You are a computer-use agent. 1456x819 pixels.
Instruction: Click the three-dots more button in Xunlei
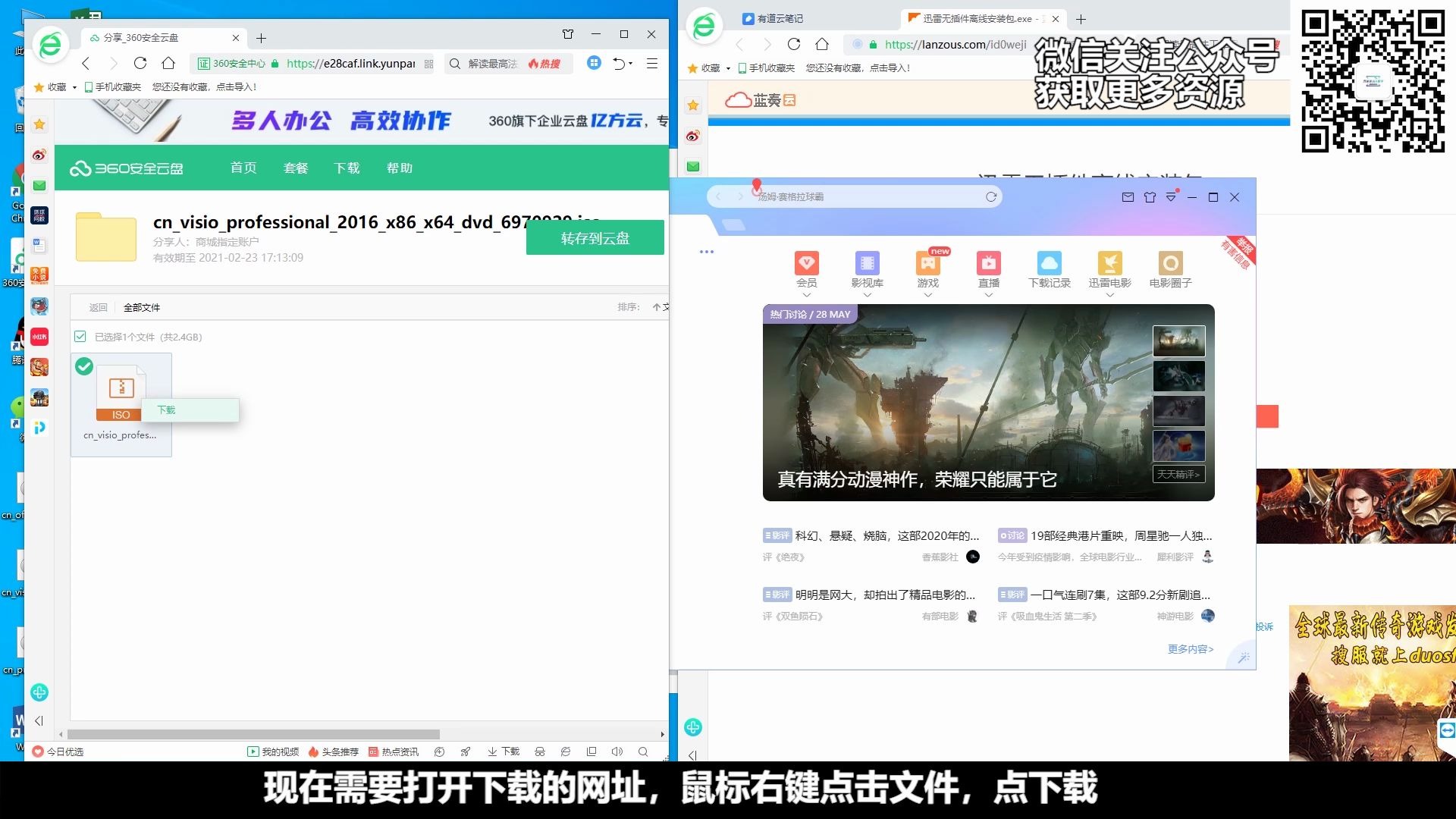pyautogui.click(x=707, y=252)
